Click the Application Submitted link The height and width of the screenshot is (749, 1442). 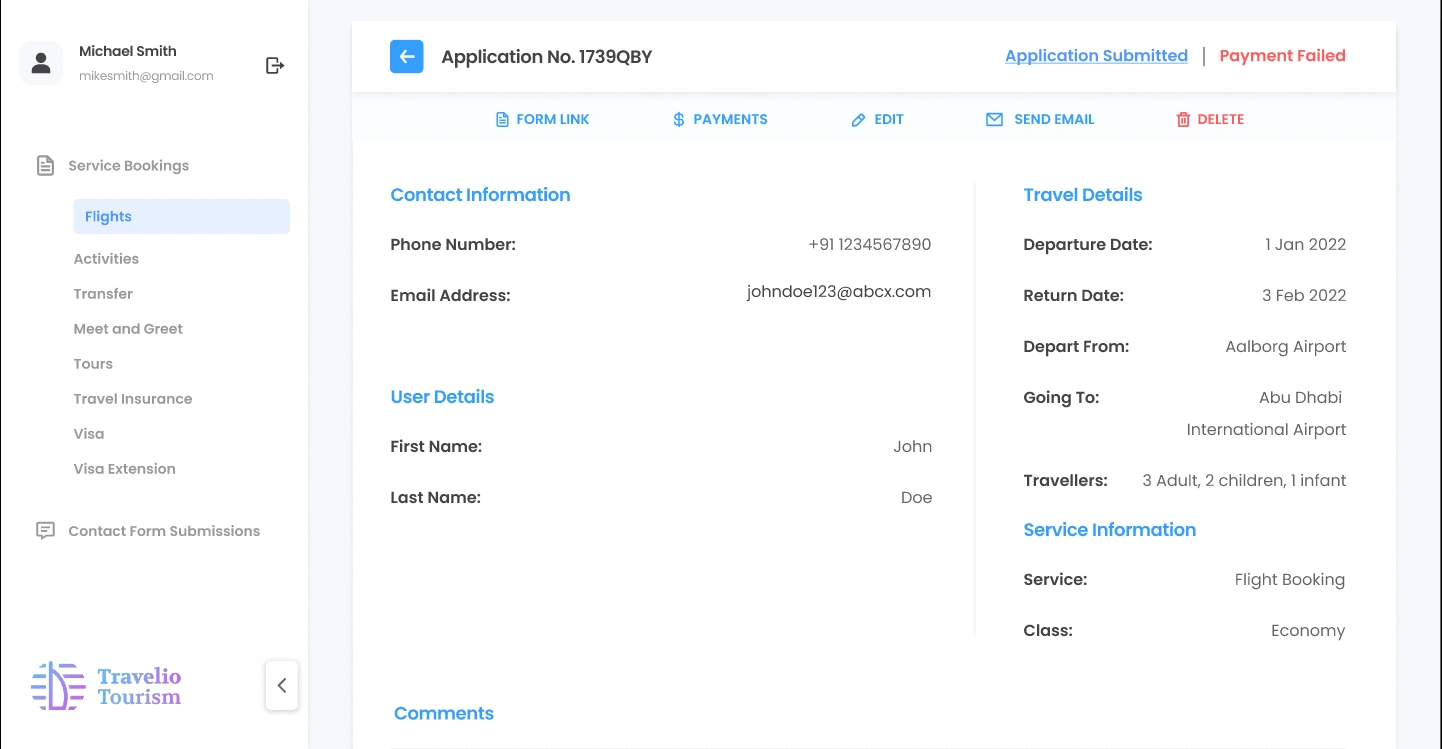pos(1096,56)
